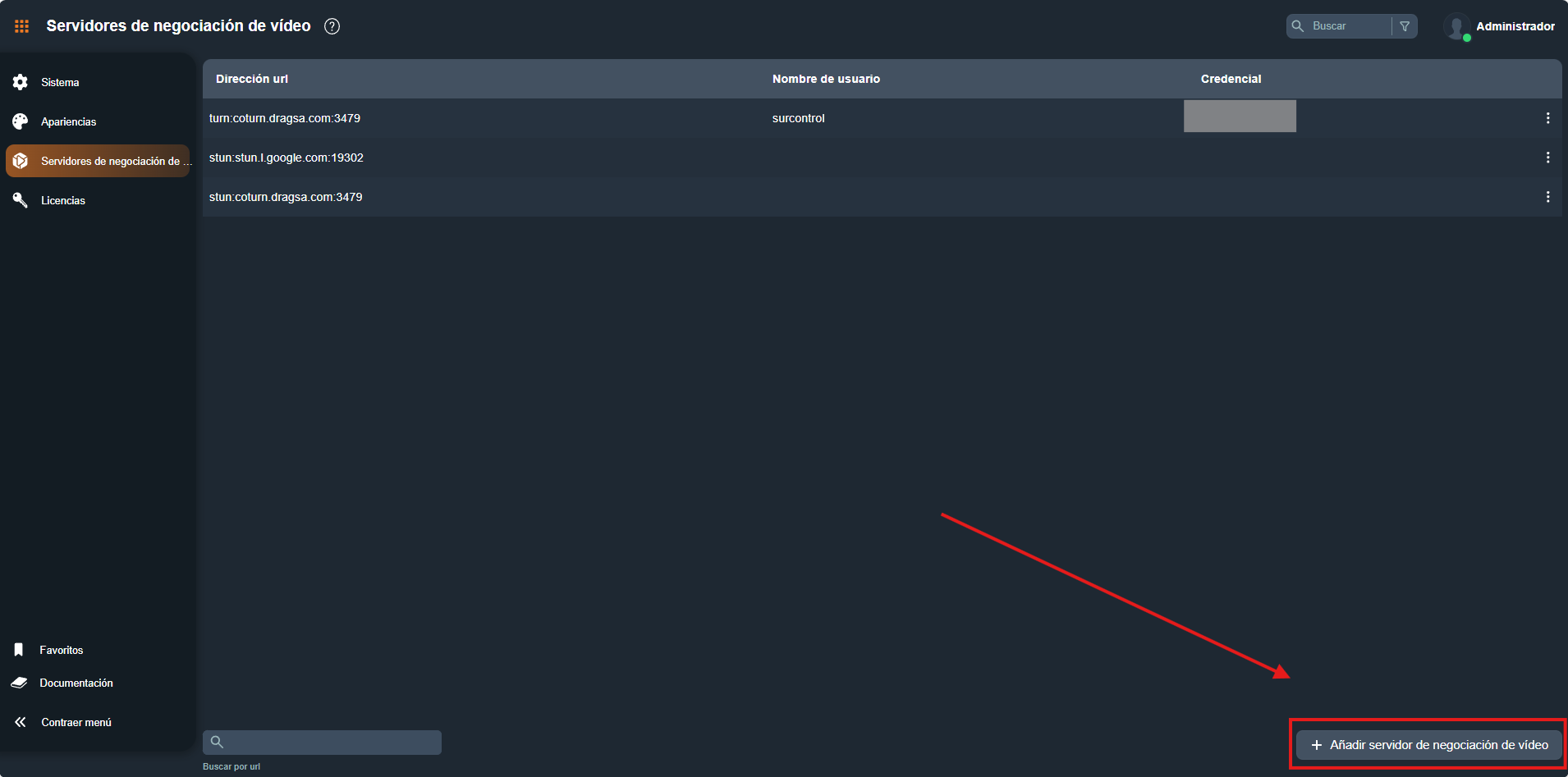Click the Sistema gear icon
Screen dimensions: 1568x777
pyautogui.click(x=21, y=82)
